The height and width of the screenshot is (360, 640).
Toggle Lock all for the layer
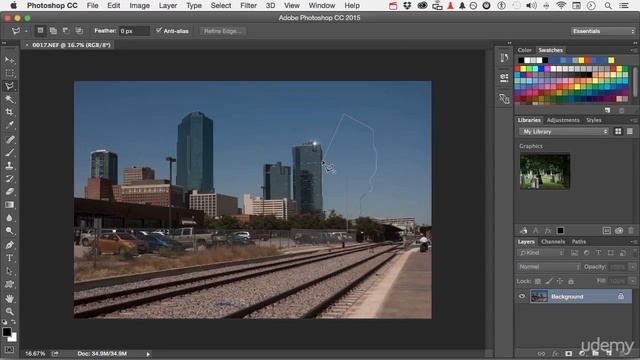[x=571, y=281]
